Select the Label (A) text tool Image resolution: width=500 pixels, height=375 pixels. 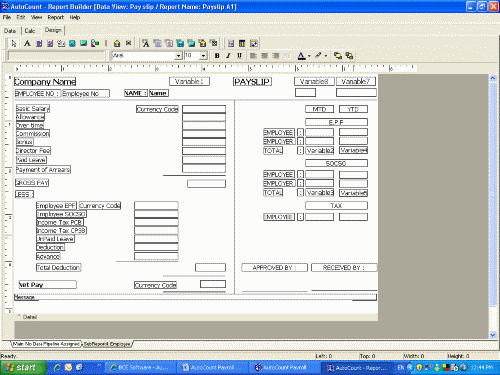click(27, 43)
